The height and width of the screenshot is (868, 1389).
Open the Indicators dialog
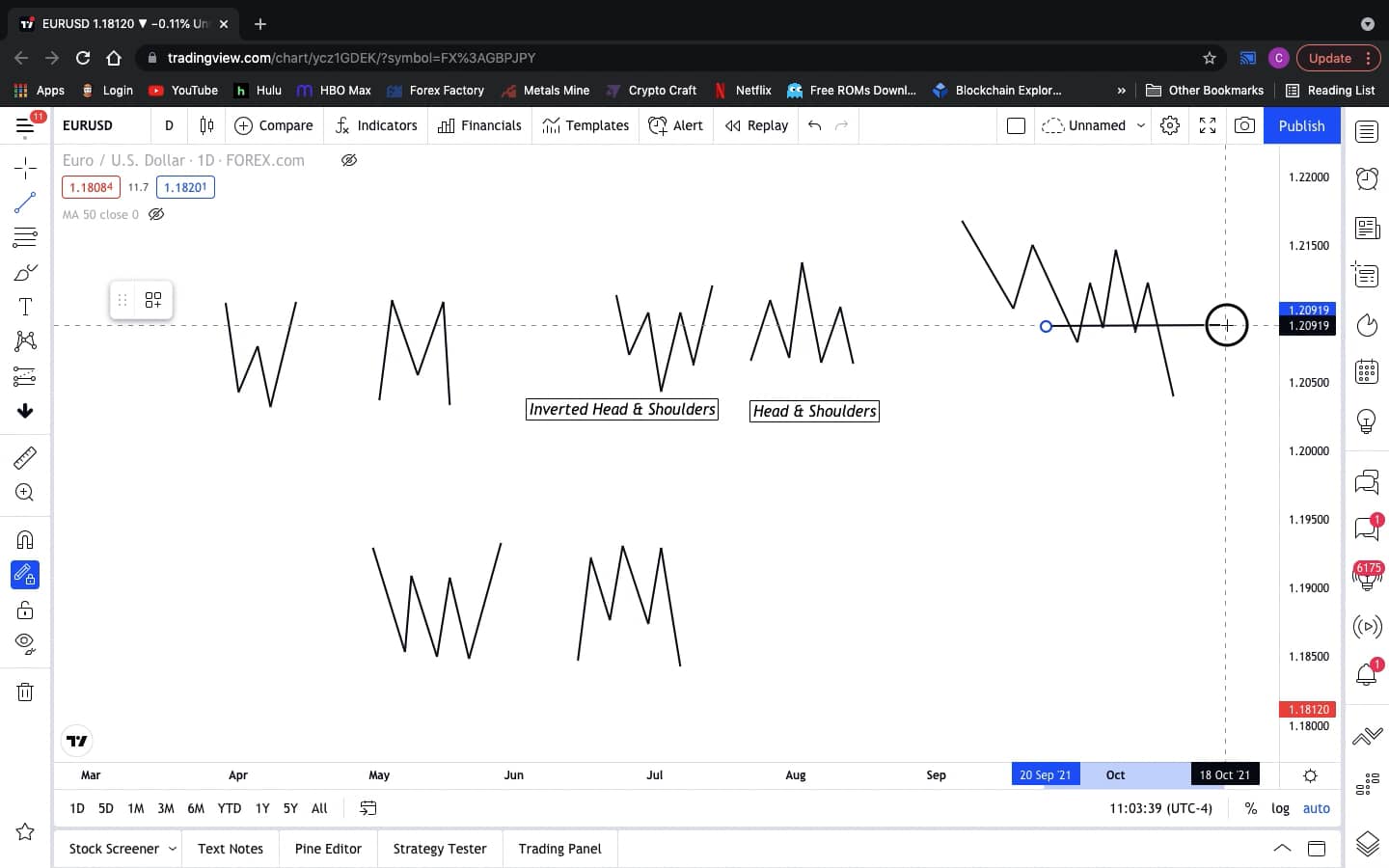click(x=376, y=125)
